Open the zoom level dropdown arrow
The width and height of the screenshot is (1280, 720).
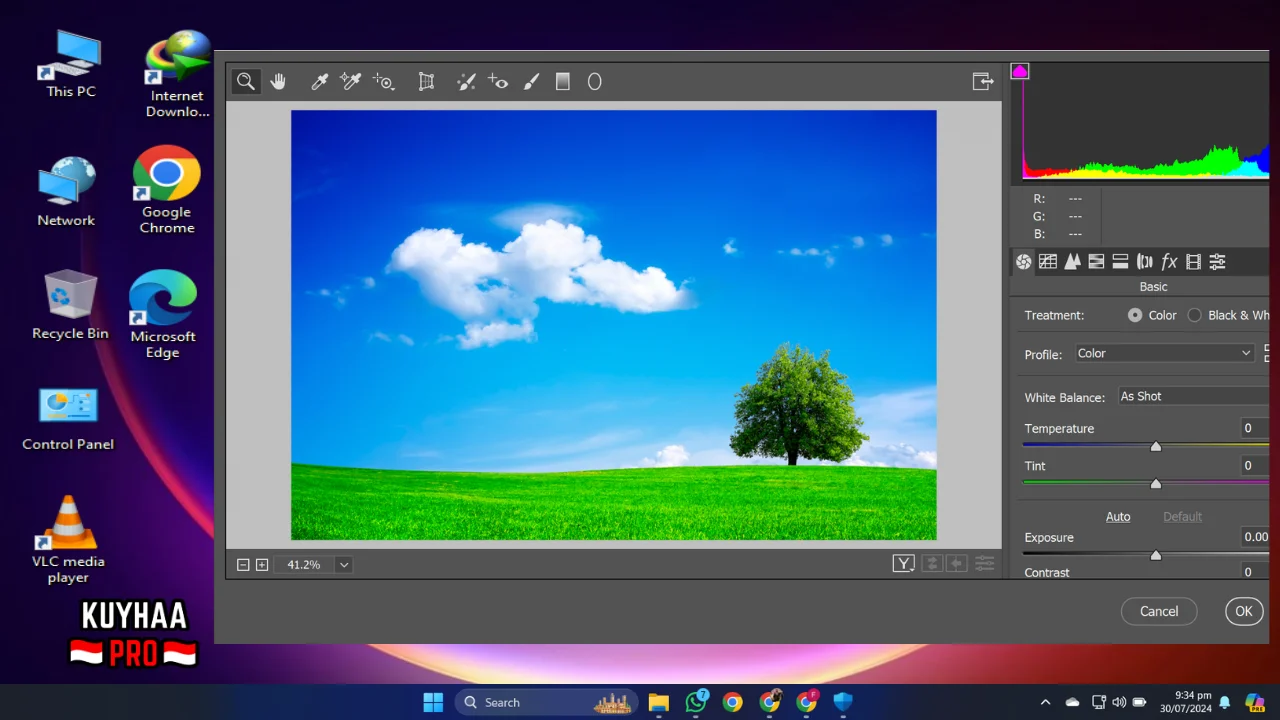click(x=344, y=565)
